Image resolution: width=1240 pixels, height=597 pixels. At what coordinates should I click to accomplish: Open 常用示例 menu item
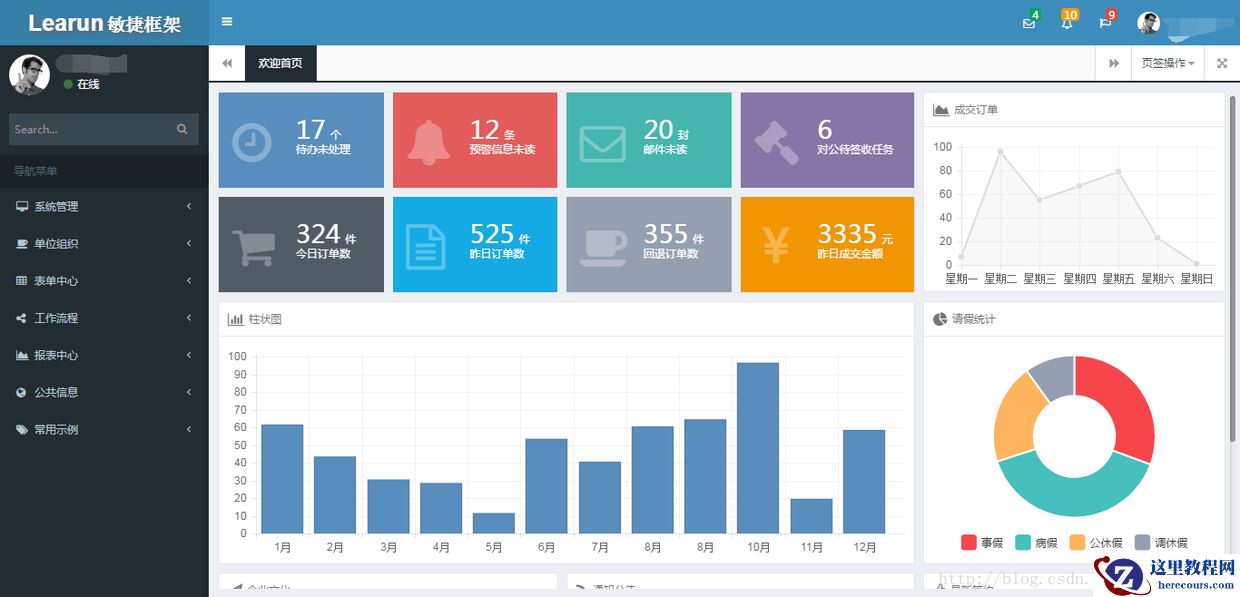[104, 429]
